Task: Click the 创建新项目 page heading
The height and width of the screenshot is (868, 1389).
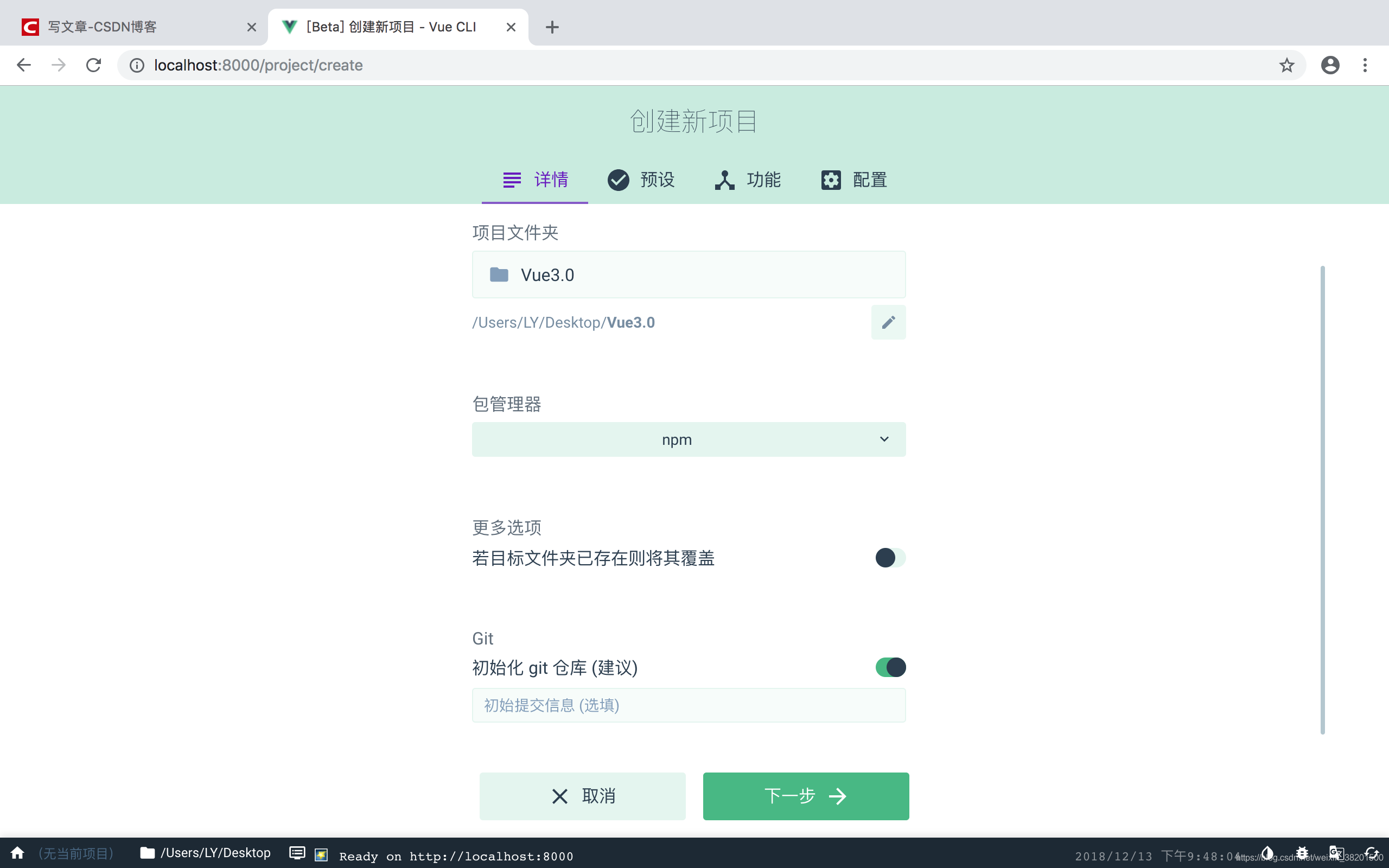Action: point(694,121)
